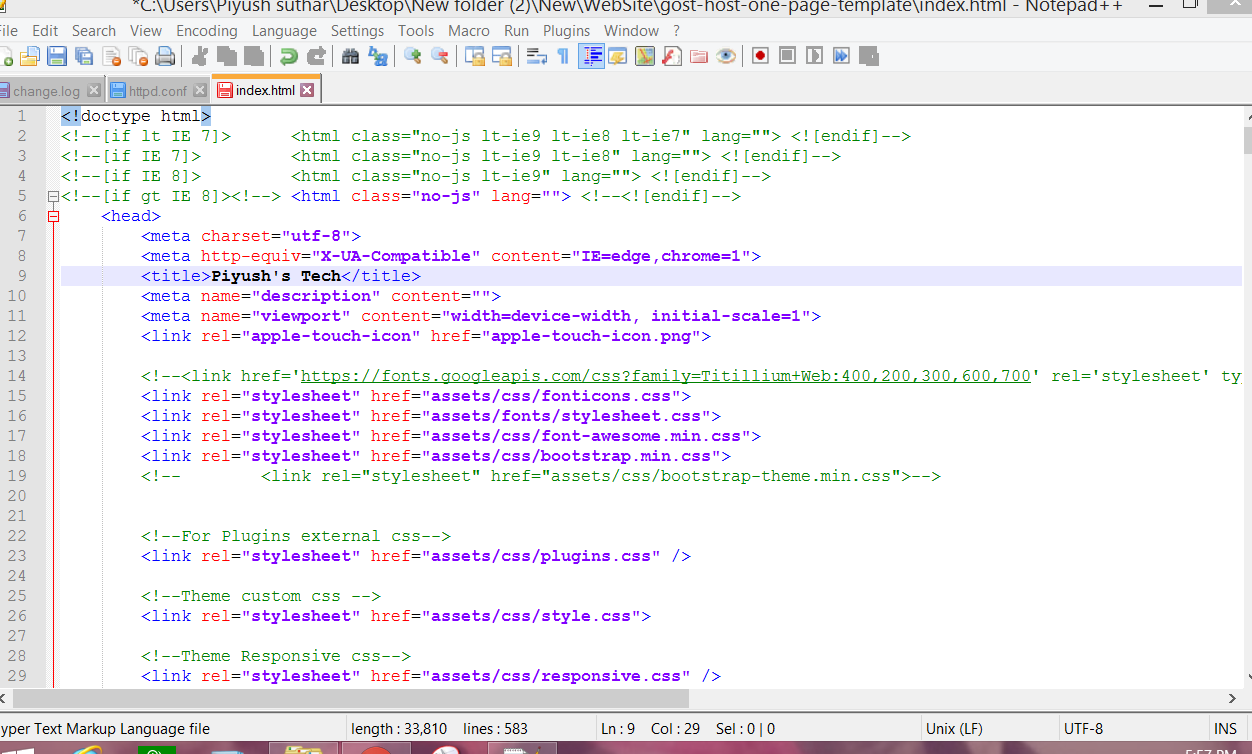Viewport: 1252px width, 754px height.
Task: Click the Redo toolbar icon
Action: click(316, 56)
